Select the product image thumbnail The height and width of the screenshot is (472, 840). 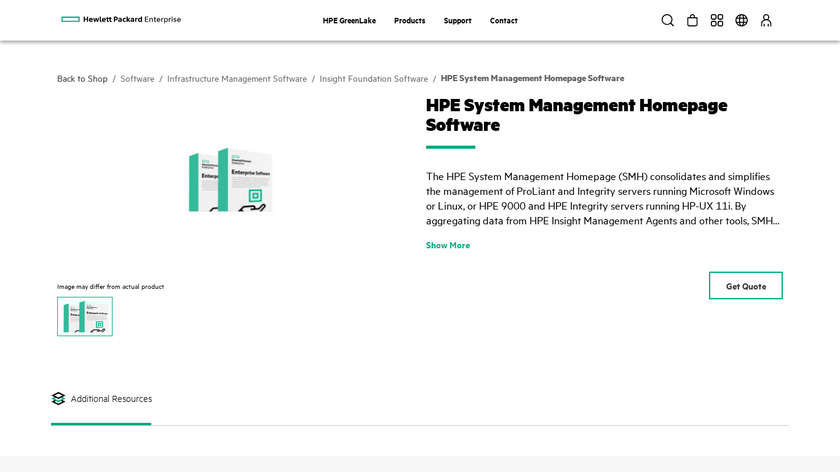pyautogui.click(x=85, y=316)
